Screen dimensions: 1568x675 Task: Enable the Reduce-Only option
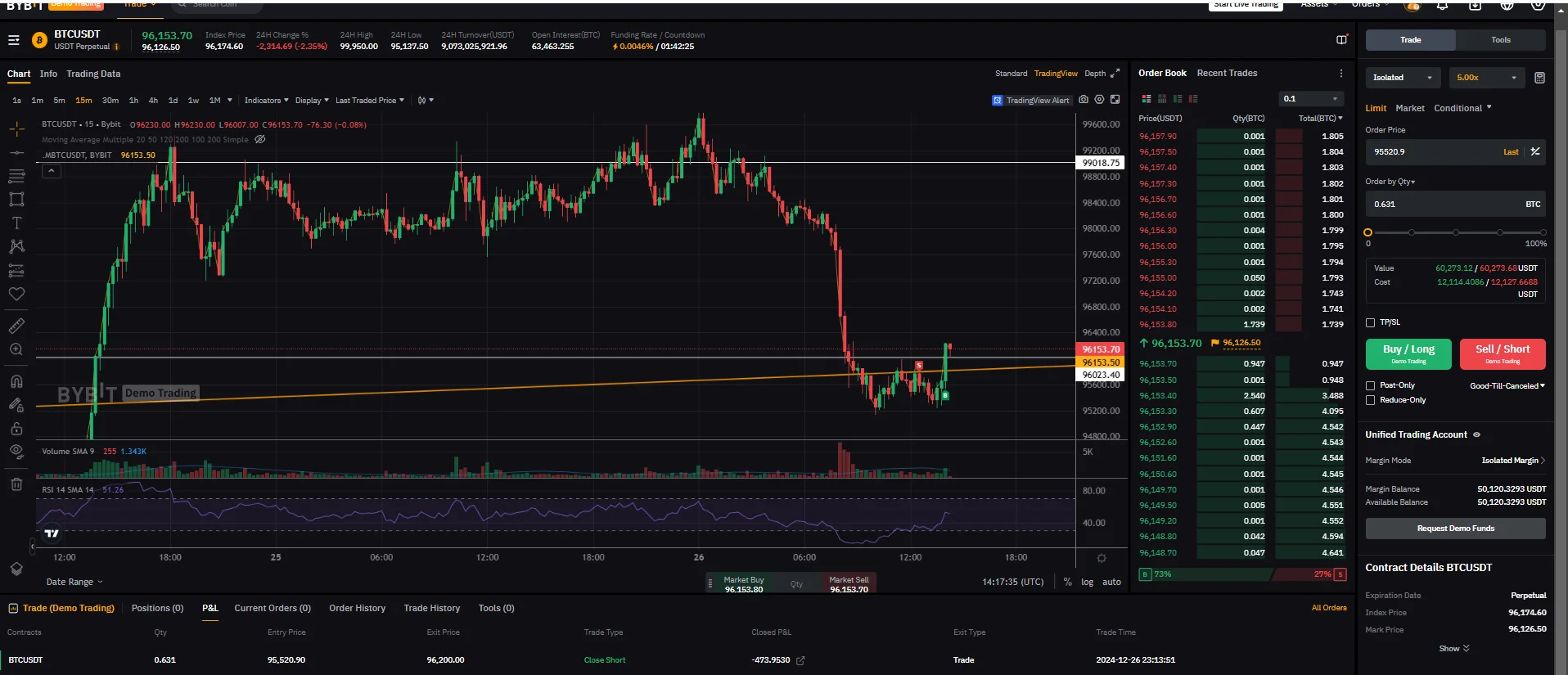tap(1370, 400)
